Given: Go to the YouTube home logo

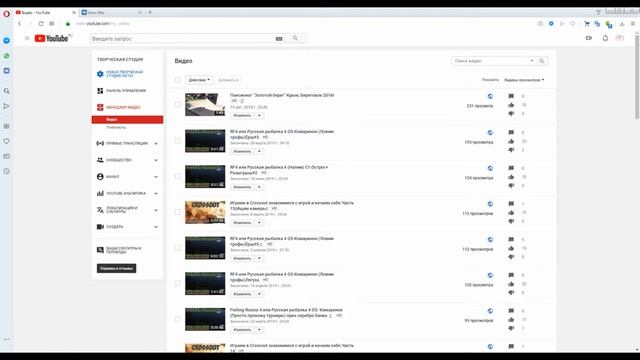Looking at the screenshot, I should point(52,38).
